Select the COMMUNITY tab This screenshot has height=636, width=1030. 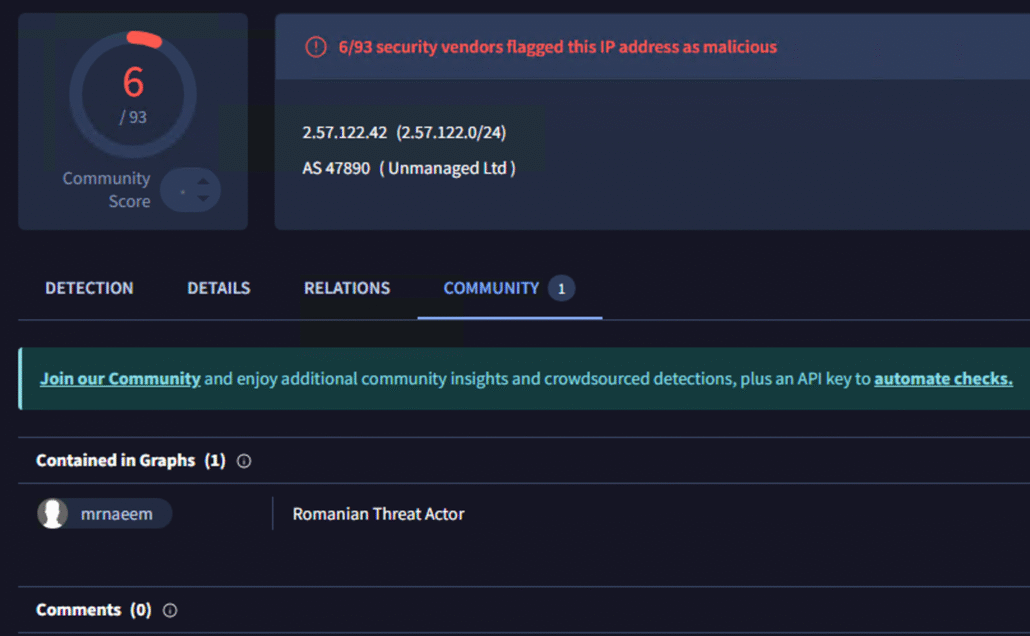(491, 288)
